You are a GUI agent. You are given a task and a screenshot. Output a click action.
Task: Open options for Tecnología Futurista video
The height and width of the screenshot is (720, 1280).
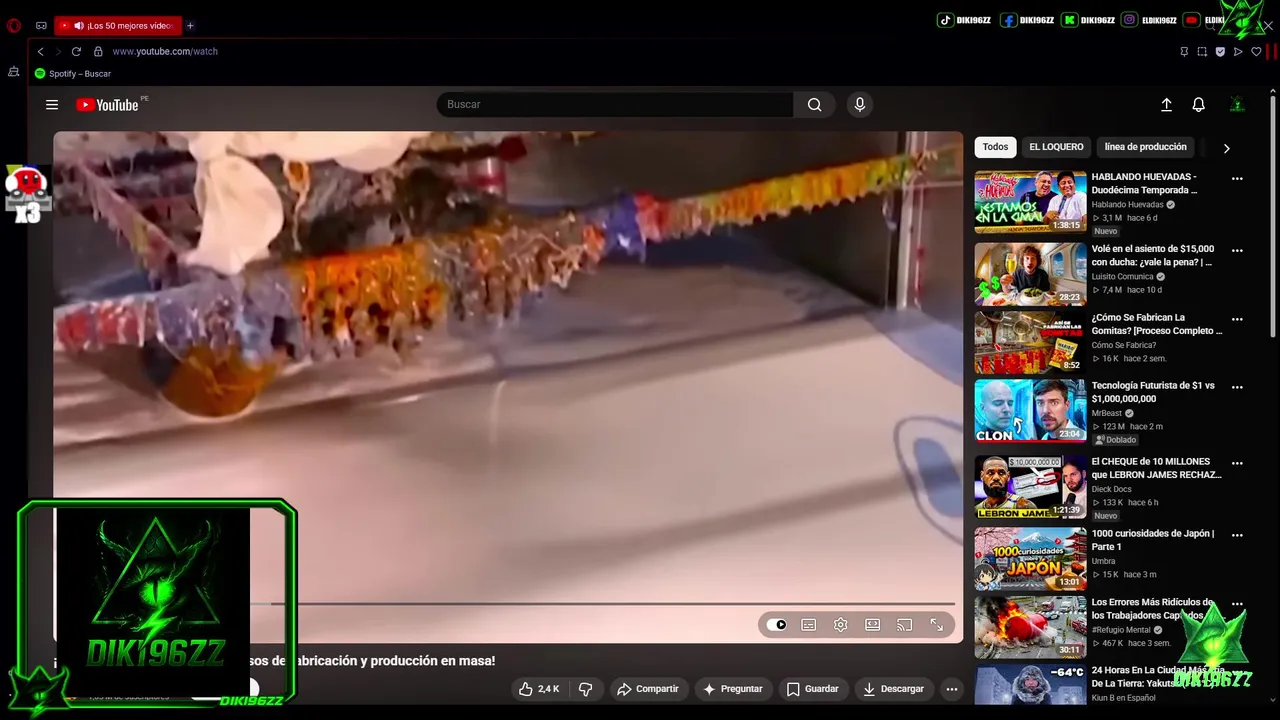pyautogui.click(x=1237, y=388)
